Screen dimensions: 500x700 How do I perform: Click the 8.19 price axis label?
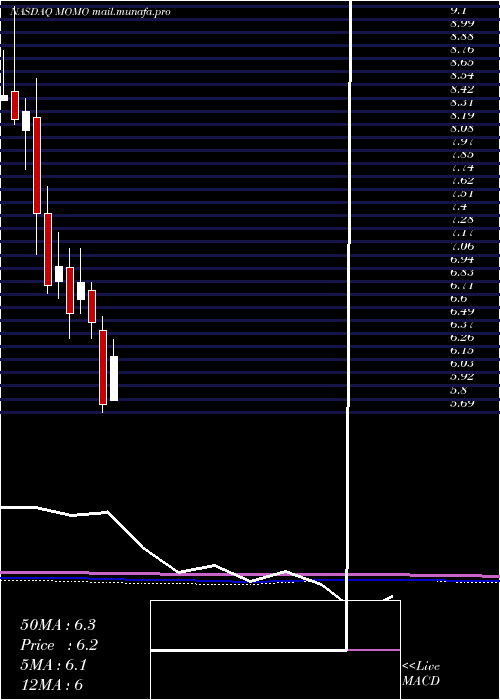tap(462, 116)
